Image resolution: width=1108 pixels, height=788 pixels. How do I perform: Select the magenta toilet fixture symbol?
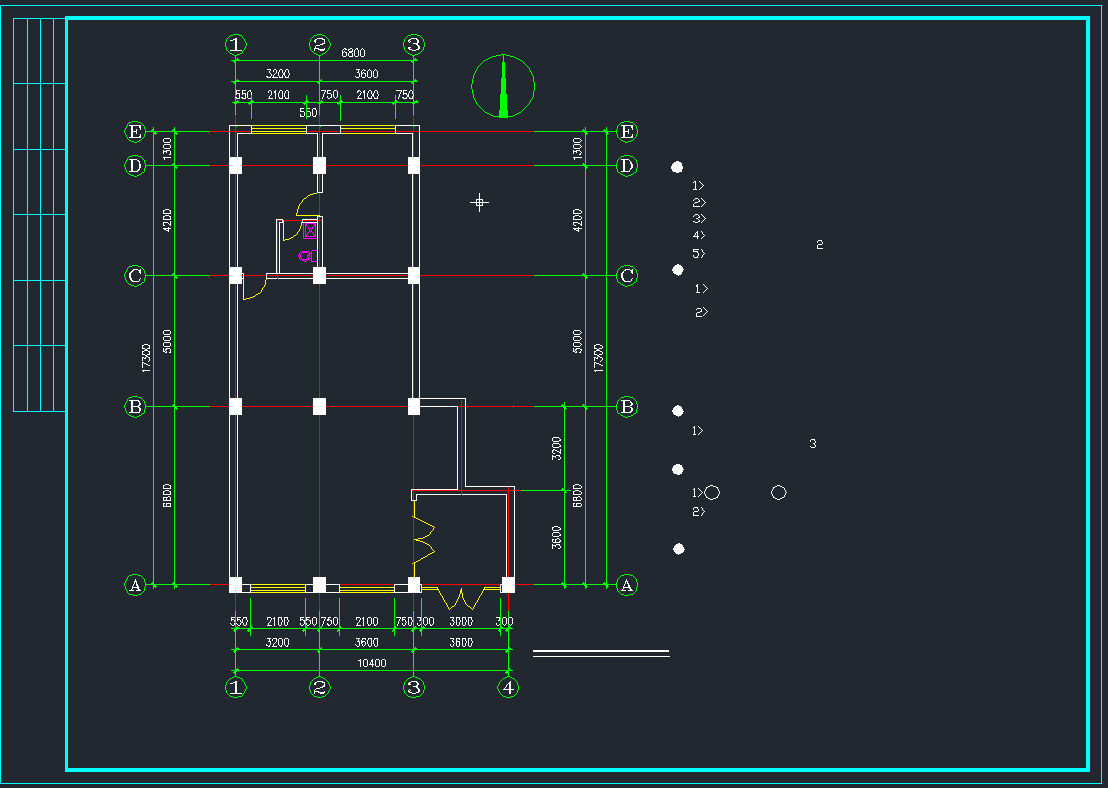307,255
